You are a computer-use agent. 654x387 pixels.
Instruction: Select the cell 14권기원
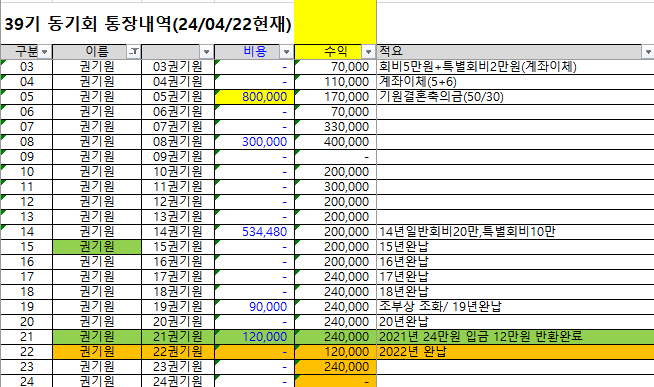tap(178, 232)
